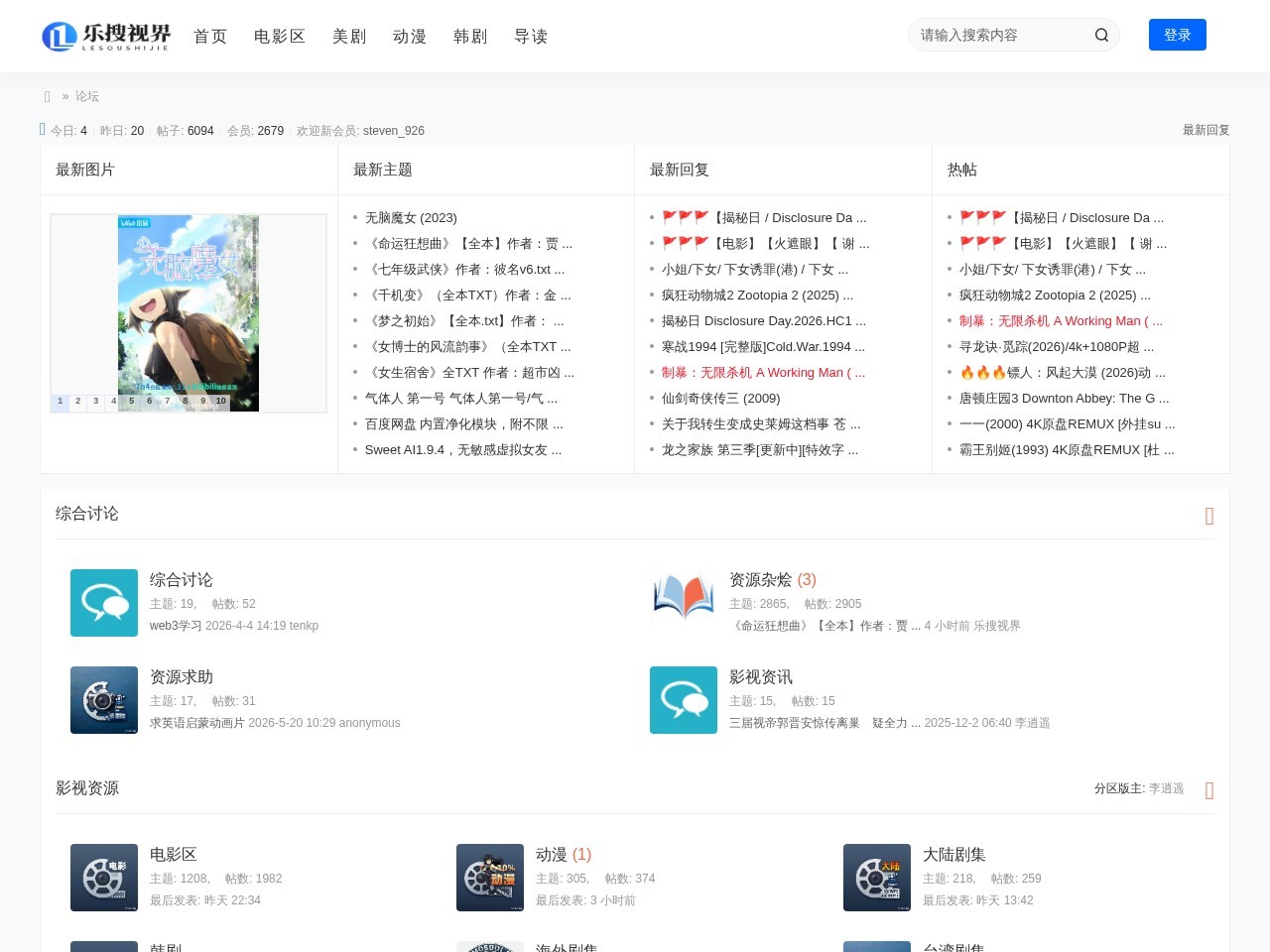Open 导读 navigation item
Screen dimensions: 1270x952
[x=531, y=36]
